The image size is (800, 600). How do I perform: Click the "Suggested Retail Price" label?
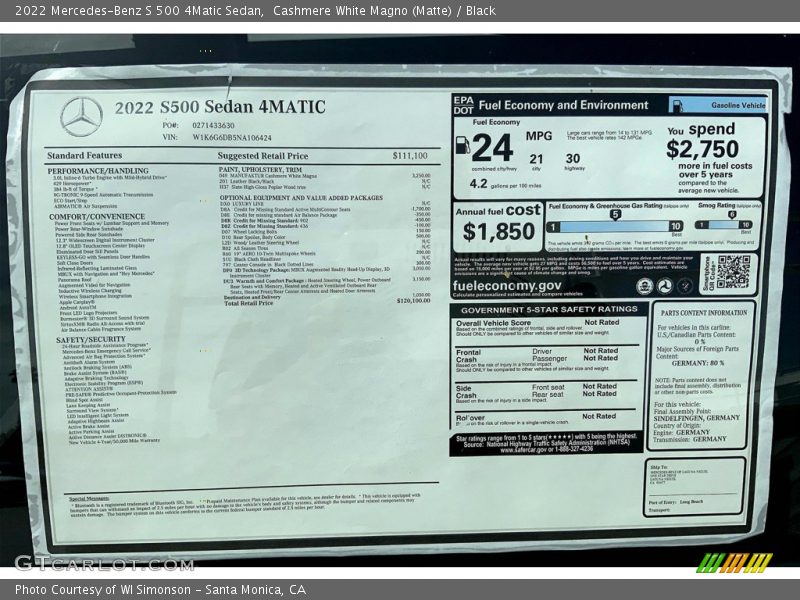(x=263, y=156)
